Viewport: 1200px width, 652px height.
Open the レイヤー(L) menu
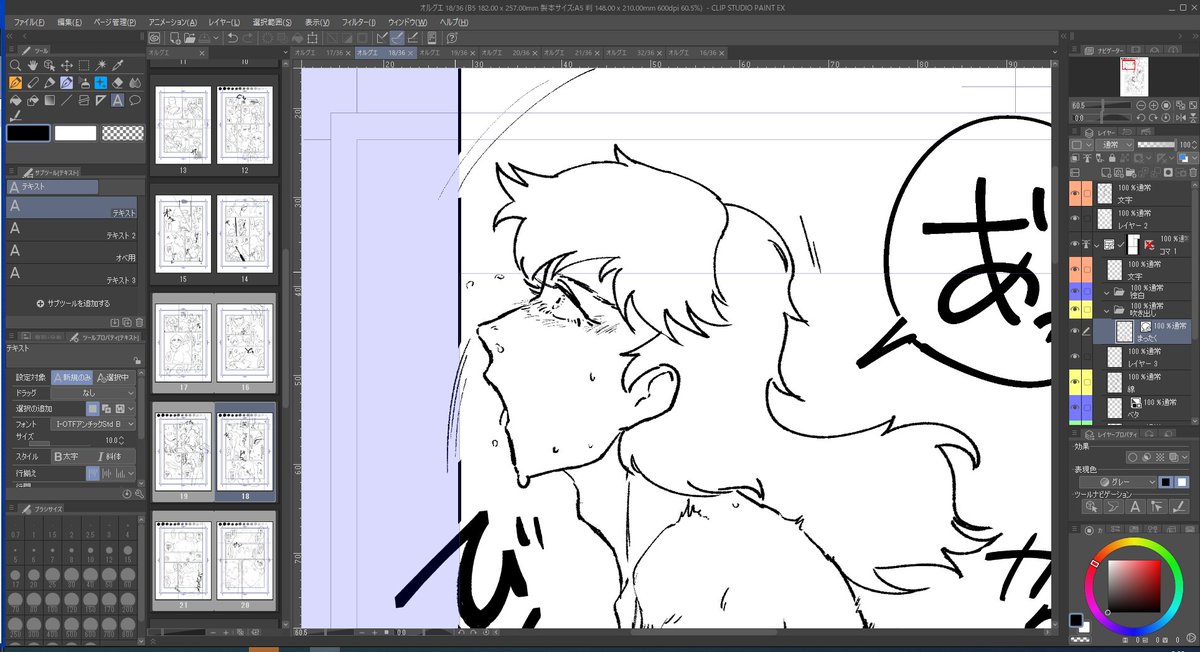[x=223, y=21]
